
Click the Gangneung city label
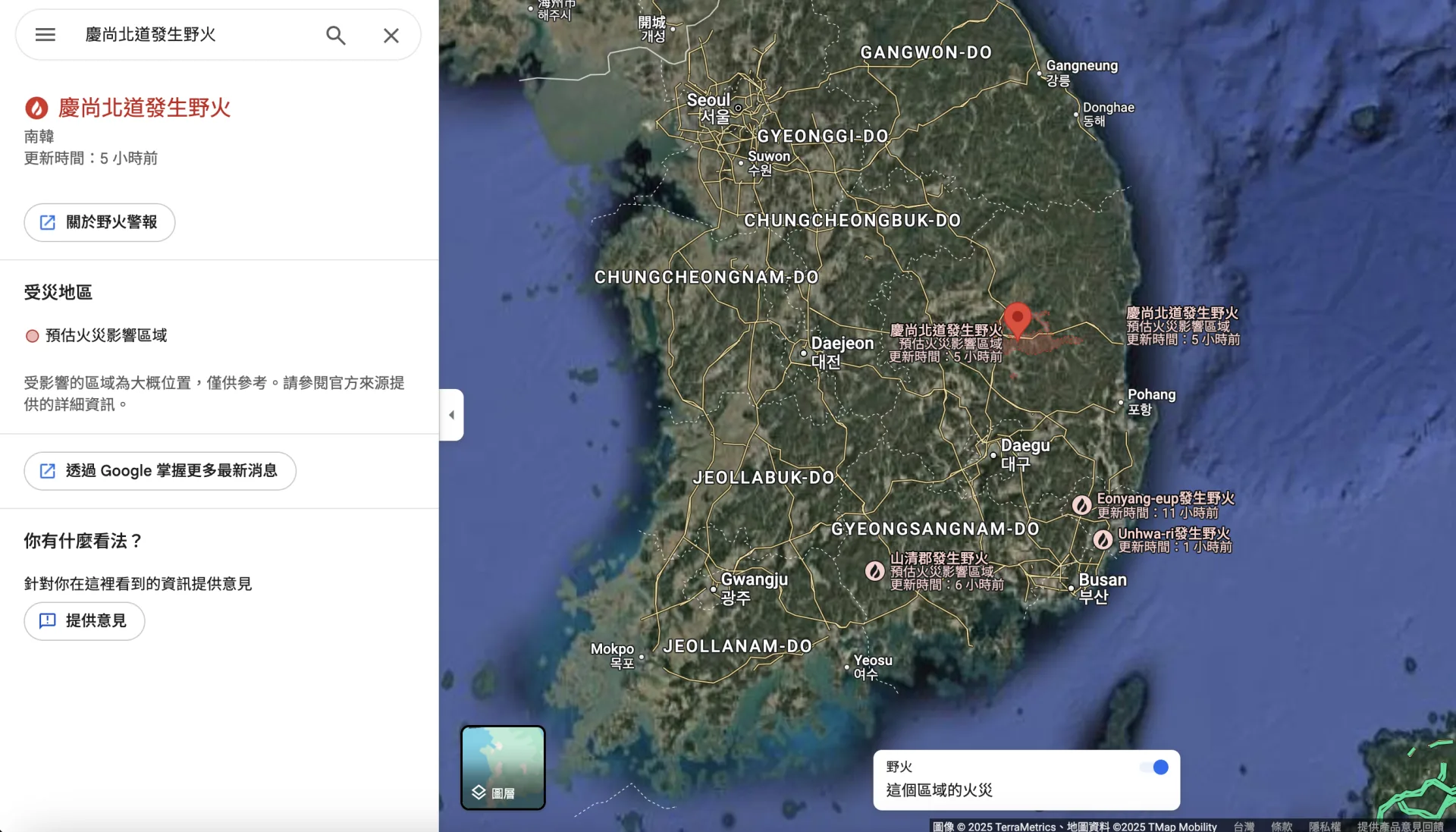[1081, 73]
